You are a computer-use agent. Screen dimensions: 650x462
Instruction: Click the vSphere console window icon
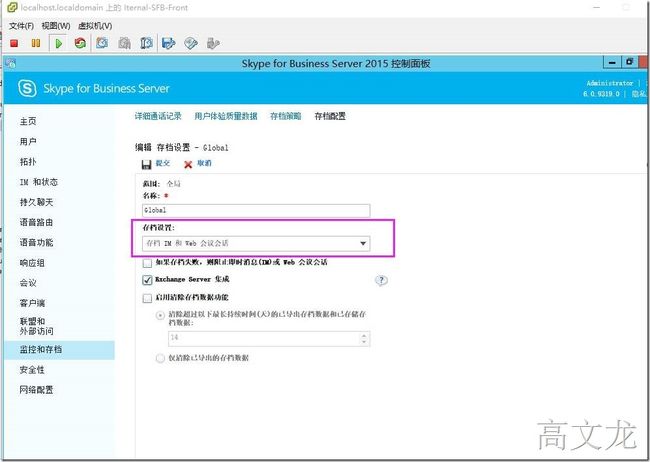pos(12,7)
